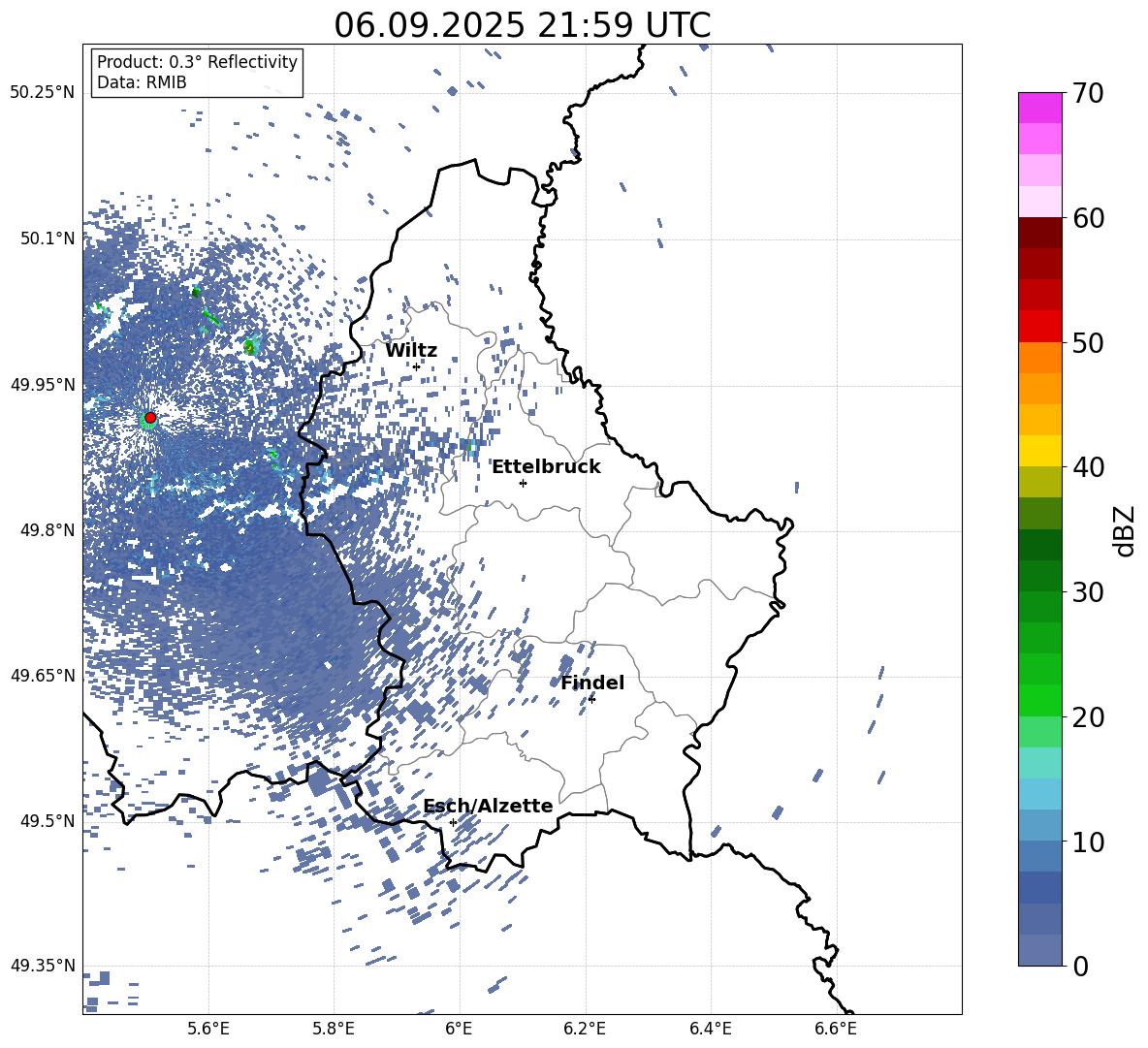Click the 49.8°N latitude label
This screenshot has height=1048, width=1148.
(48, 530)
